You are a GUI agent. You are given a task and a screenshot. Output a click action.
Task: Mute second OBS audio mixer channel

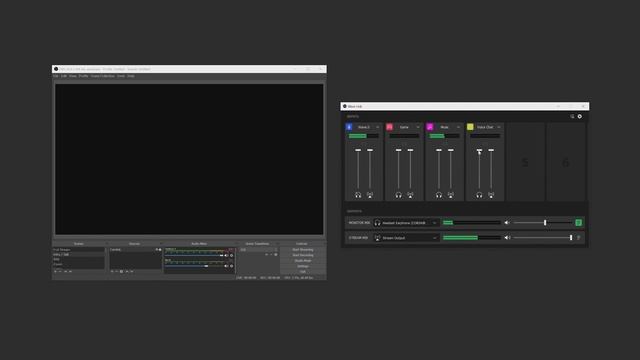coord(227,266)
